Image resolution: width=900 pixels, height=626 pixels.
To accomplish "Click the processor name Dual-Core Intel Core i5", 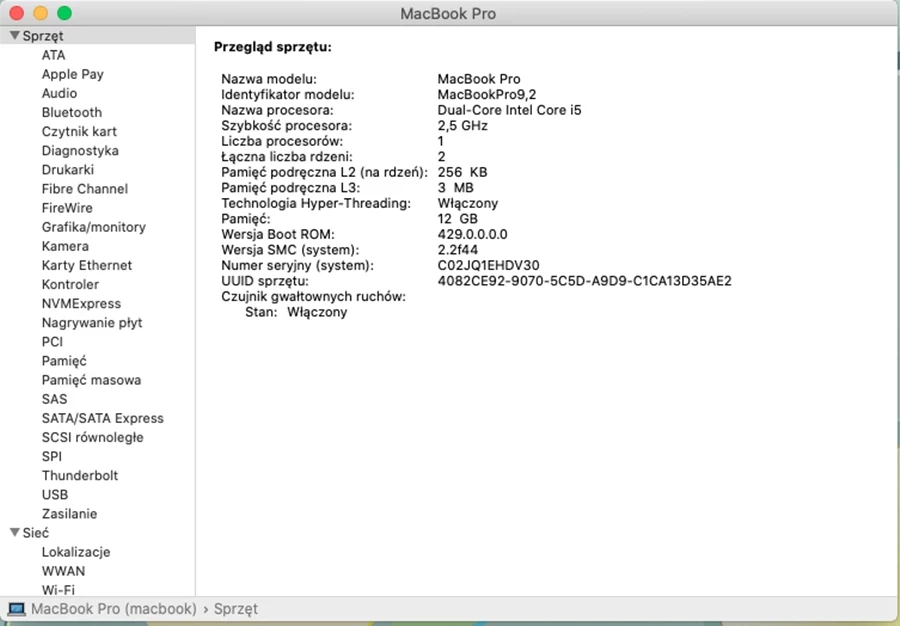I will 509,110.
